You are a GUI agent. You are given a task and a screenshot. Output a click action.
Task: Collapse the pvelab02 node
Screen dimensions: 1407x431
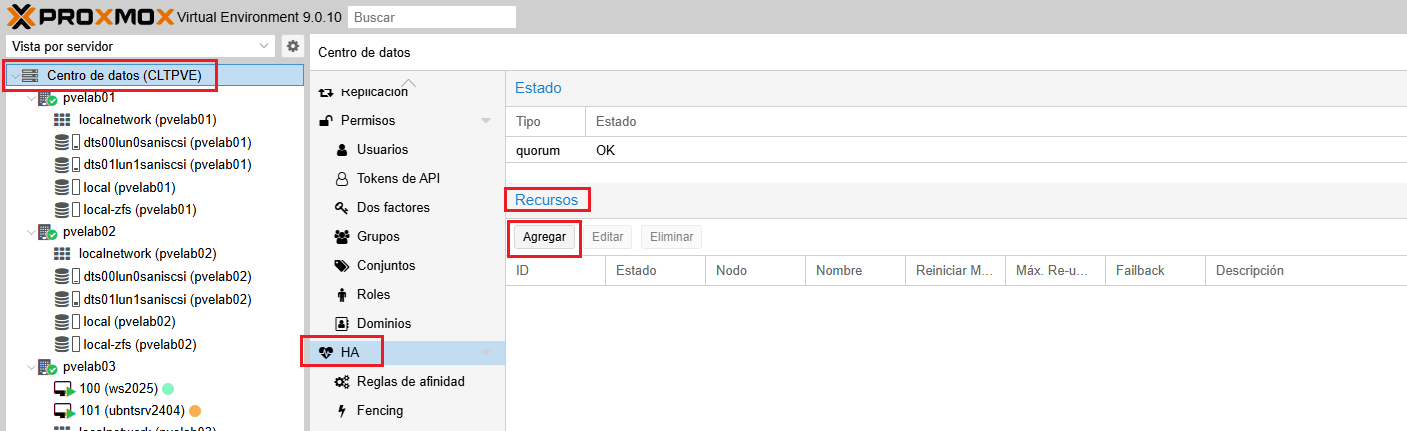tap(30, 232)
